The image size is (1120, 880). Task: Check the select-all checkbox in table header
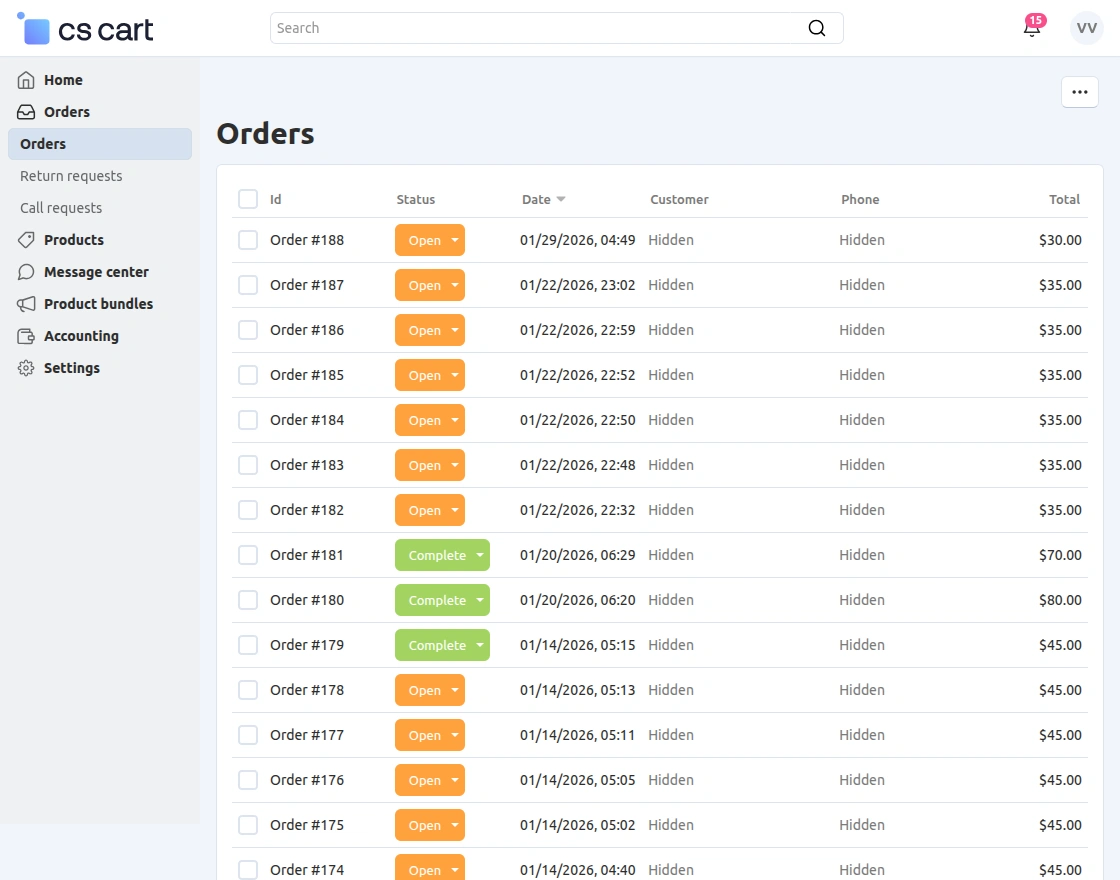(x=247, y=199)
